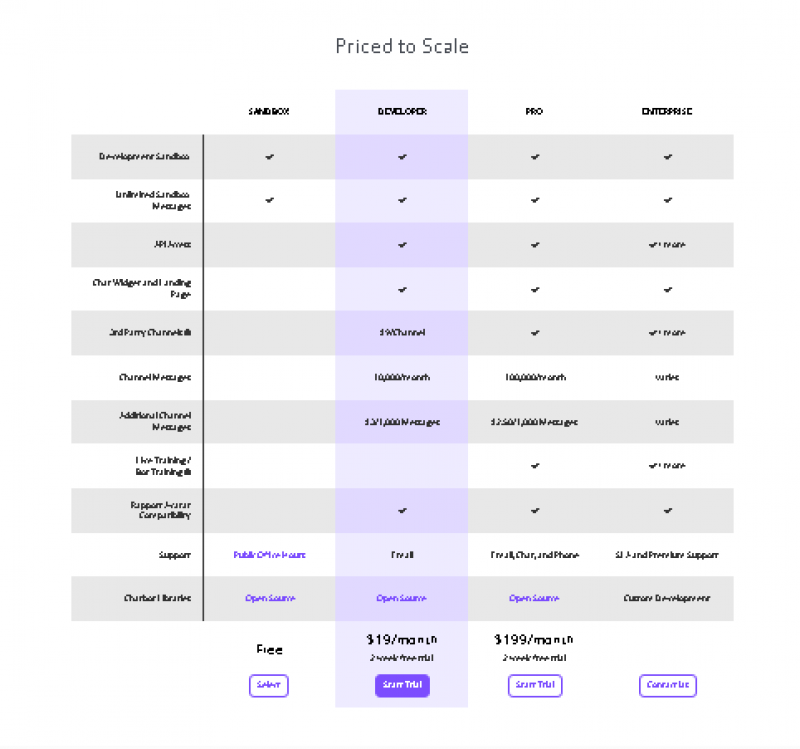Click the Enterprise Rapport Avatar Compatibility checkmark

(668, 510)
